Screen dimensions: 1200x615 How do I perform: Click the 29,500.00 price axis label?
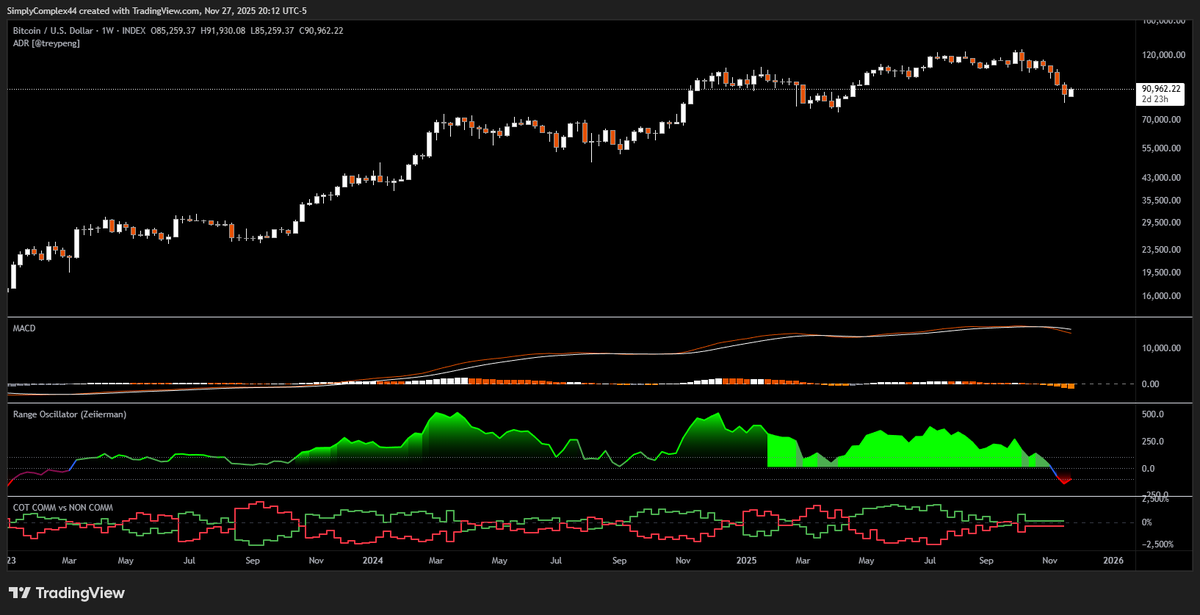[x=1163, y=224]
